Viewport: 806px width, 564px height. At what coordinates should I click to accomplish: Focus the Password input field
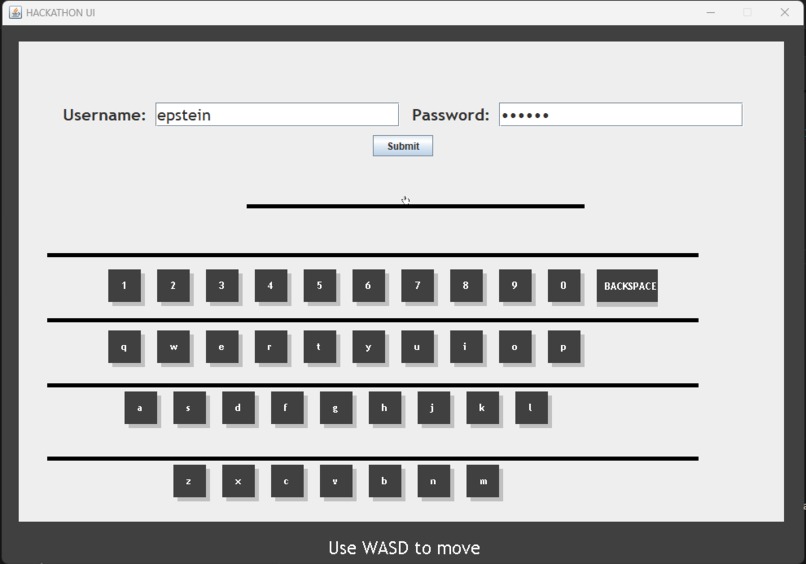(620, 114)
